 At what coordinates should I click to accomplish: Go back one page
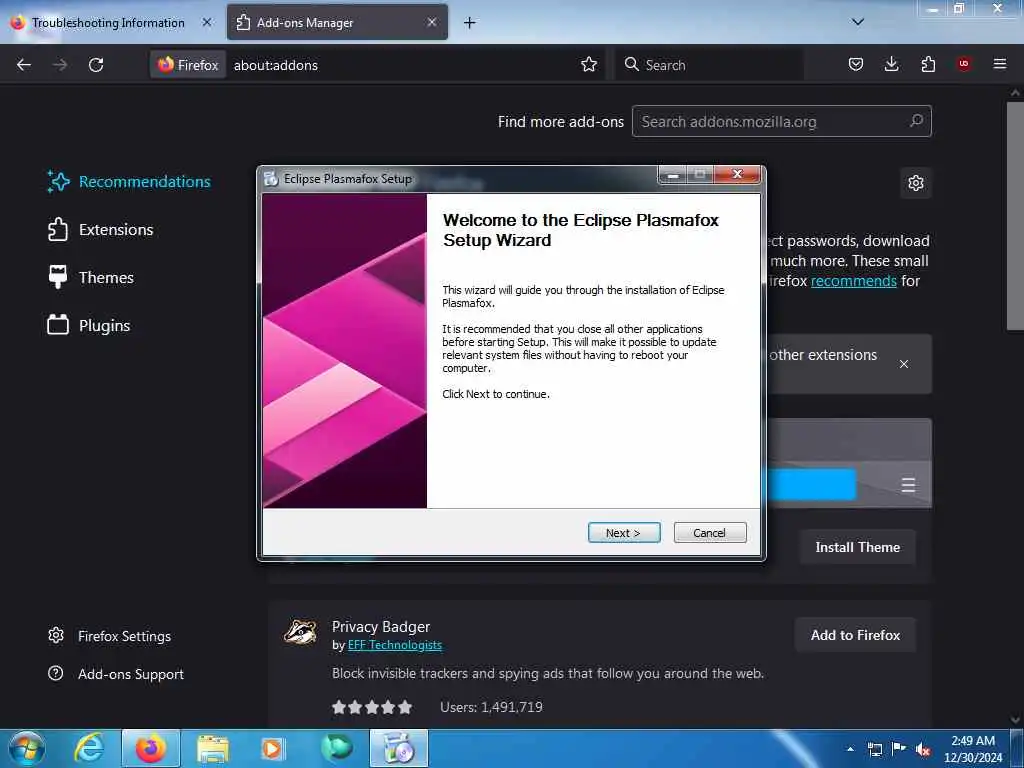pos(24,65)
